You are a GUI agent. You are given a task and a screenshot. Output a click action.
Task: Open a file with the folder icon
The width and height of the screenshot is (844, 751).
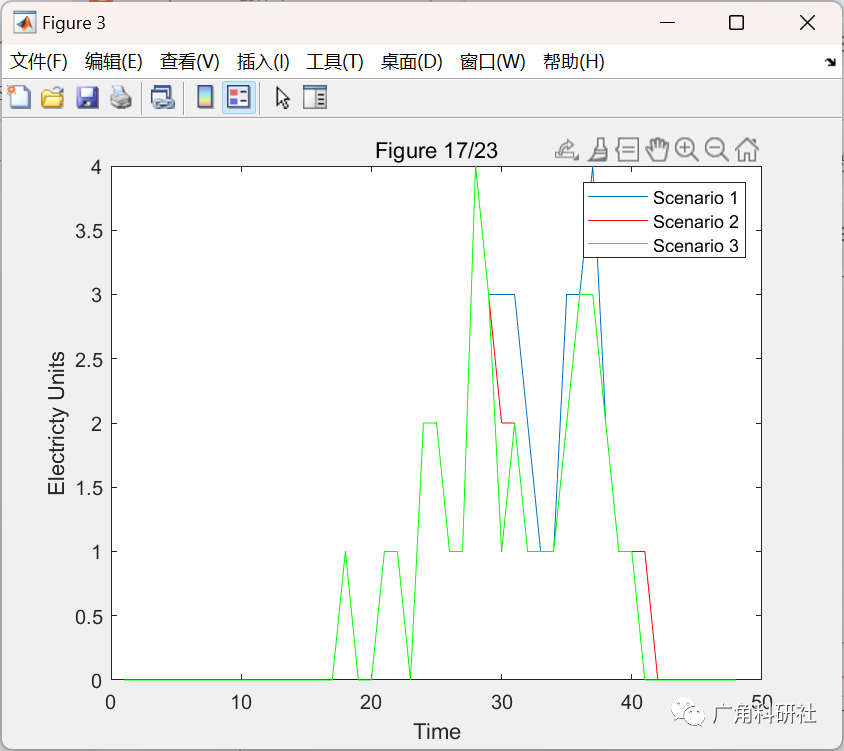[x=52, y=98]
